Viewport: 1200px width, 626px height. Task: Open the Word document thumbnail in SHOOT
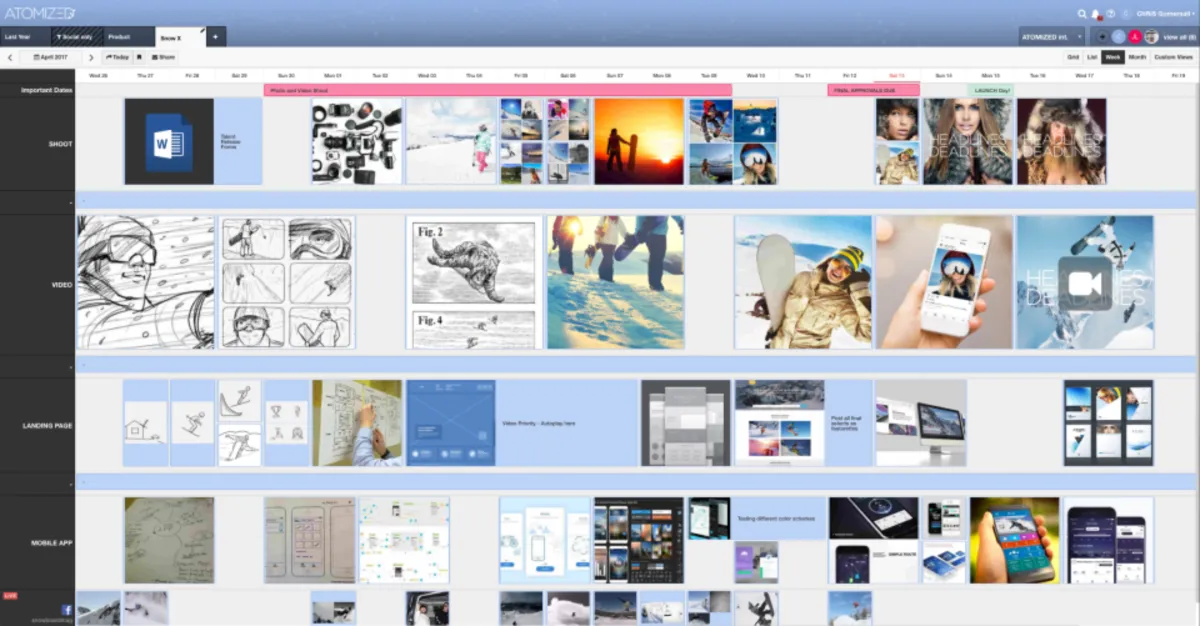pos(169,141)
